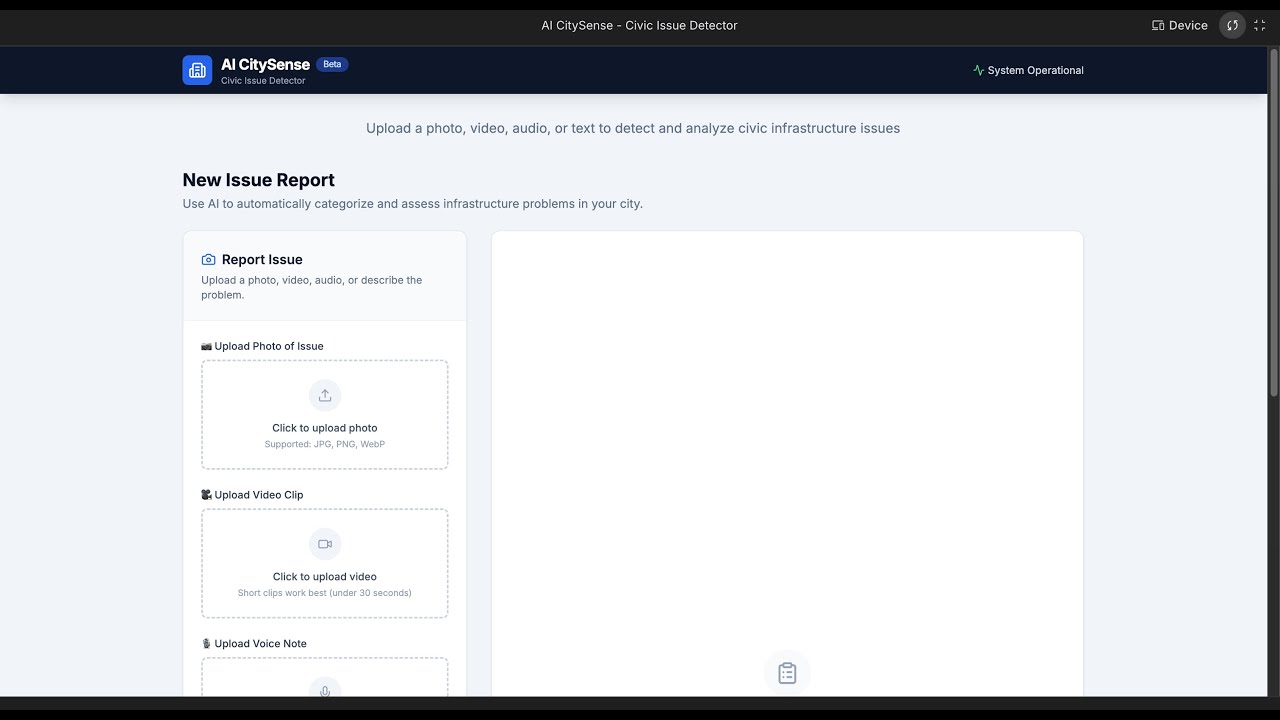Screen dimensions: 1280x720
Task: Click the System Operational status text
Action: 1035,70
